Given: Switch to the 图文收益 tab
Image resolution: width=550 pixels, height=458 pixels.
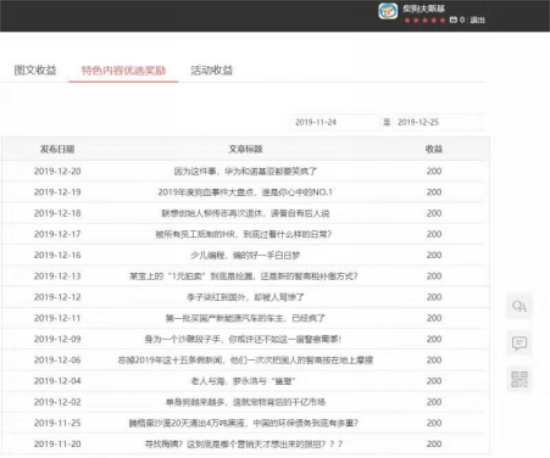Looking at the screenshot, I should pyautogui.click(x=35, y=70).
